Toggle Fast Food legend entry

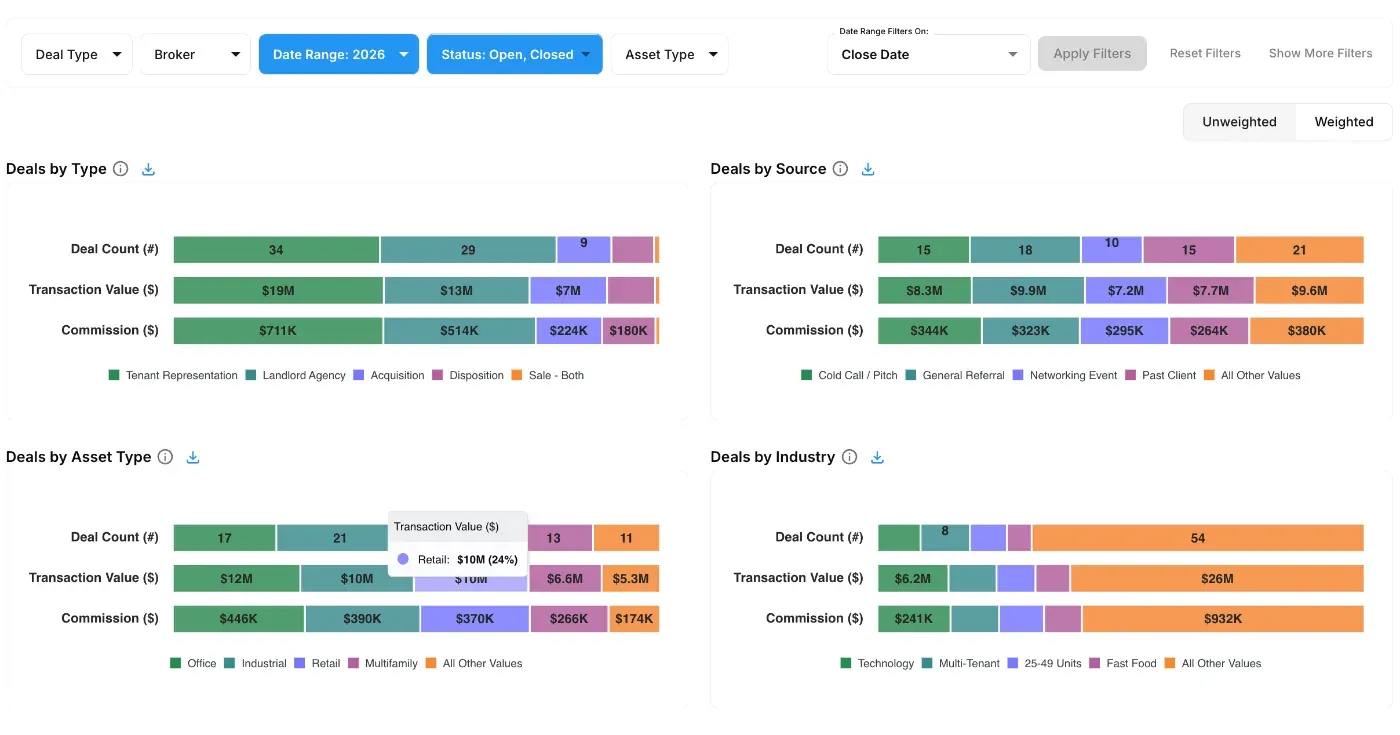coord(1122,664)
